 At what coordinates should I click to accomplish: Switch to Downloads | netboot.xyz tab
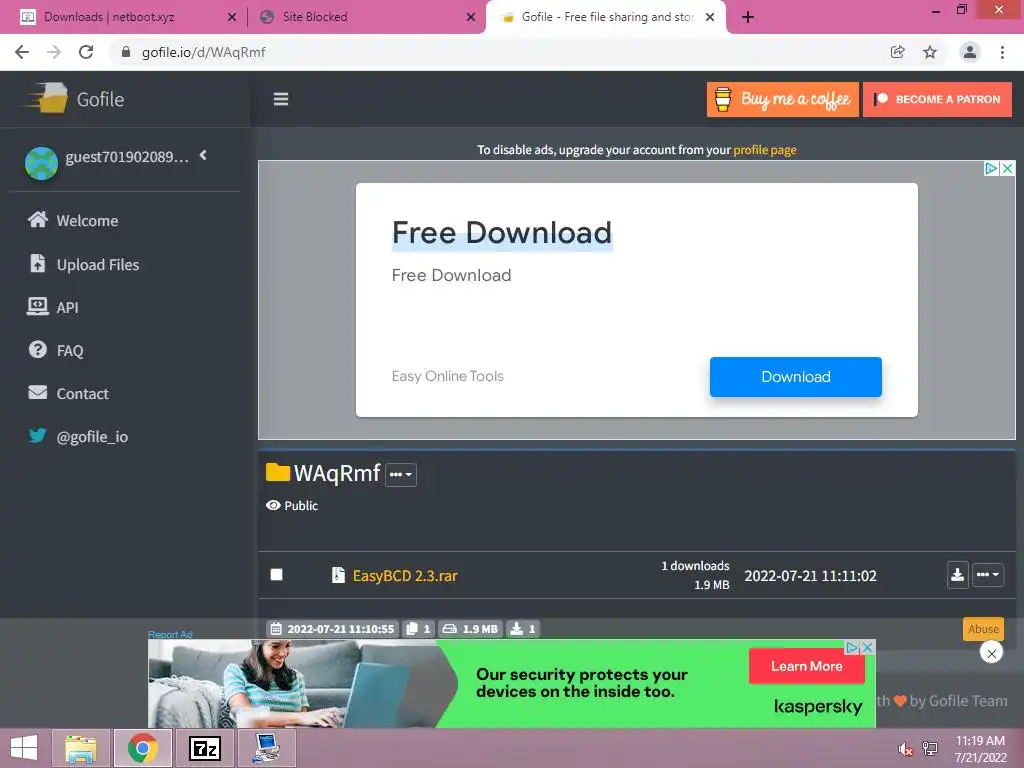[109, 17]
